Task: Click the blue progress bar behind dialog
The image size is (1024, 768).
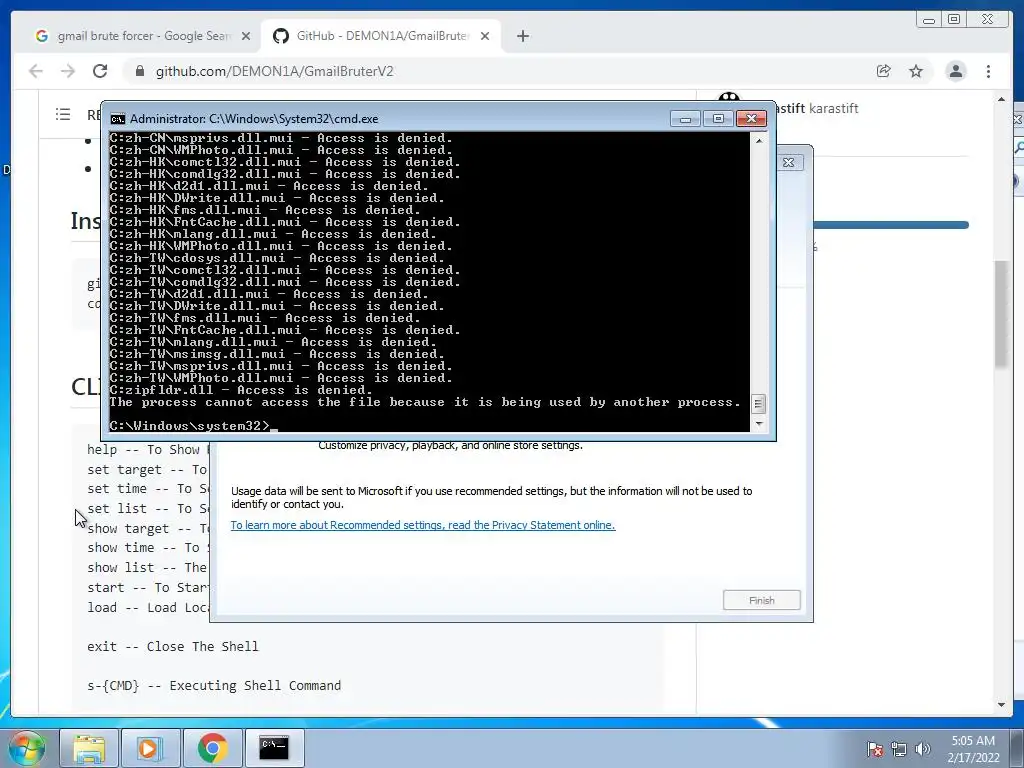Action: (x=891, y=225)
